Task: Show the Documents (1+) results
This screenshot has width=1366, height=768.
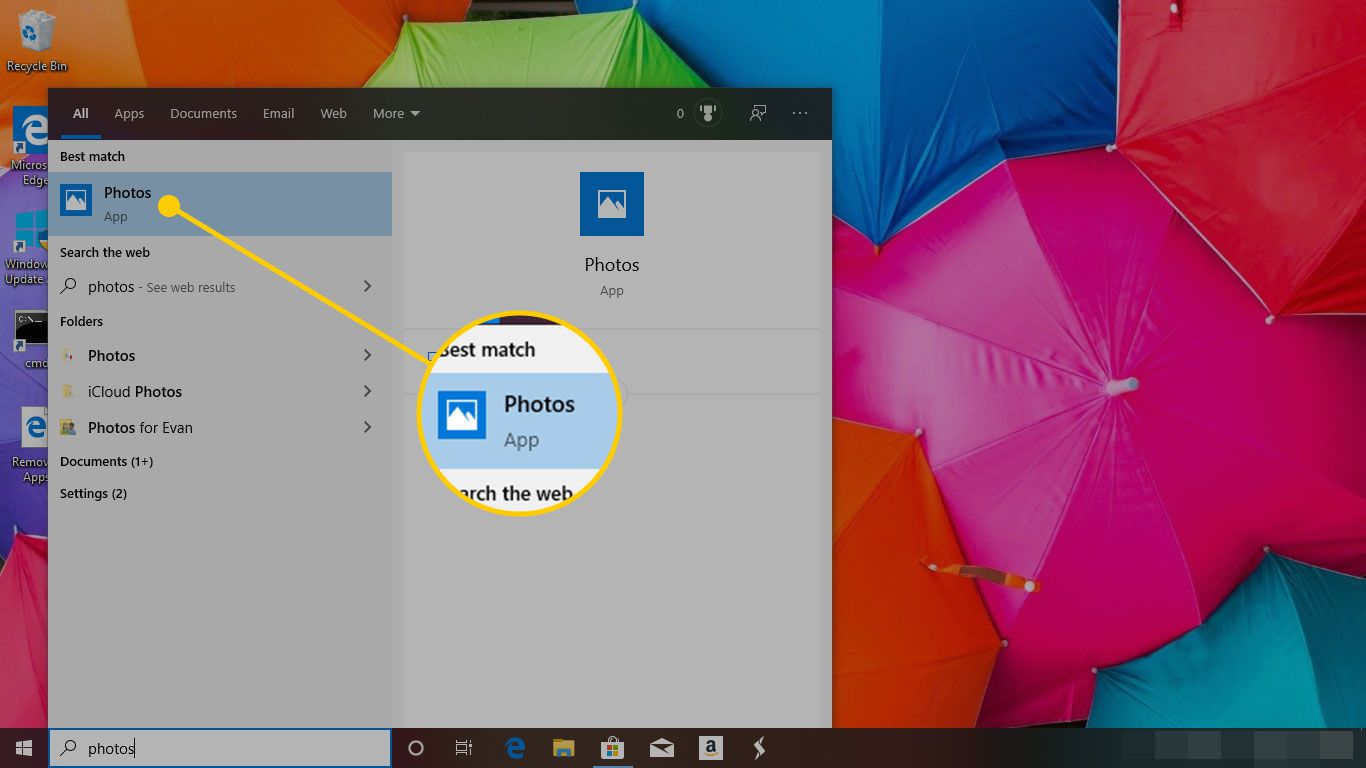Action: (106, 461)
